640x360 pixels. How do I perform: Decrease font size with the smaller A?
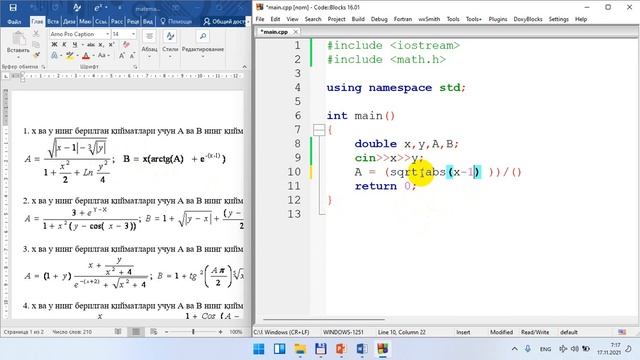(132, 55)
